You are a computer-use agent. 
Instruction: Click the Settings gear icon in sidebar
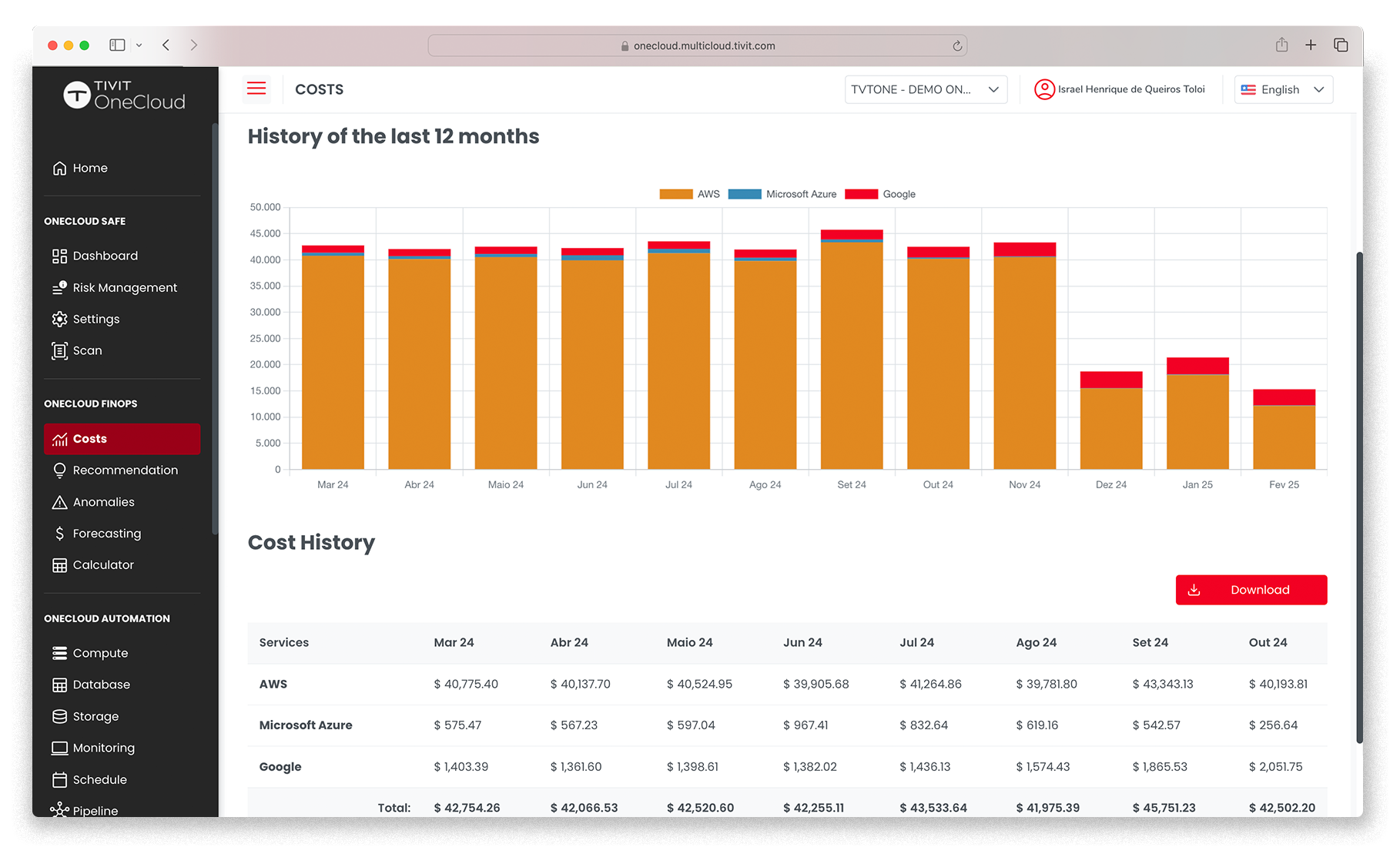tap(59, 319)
